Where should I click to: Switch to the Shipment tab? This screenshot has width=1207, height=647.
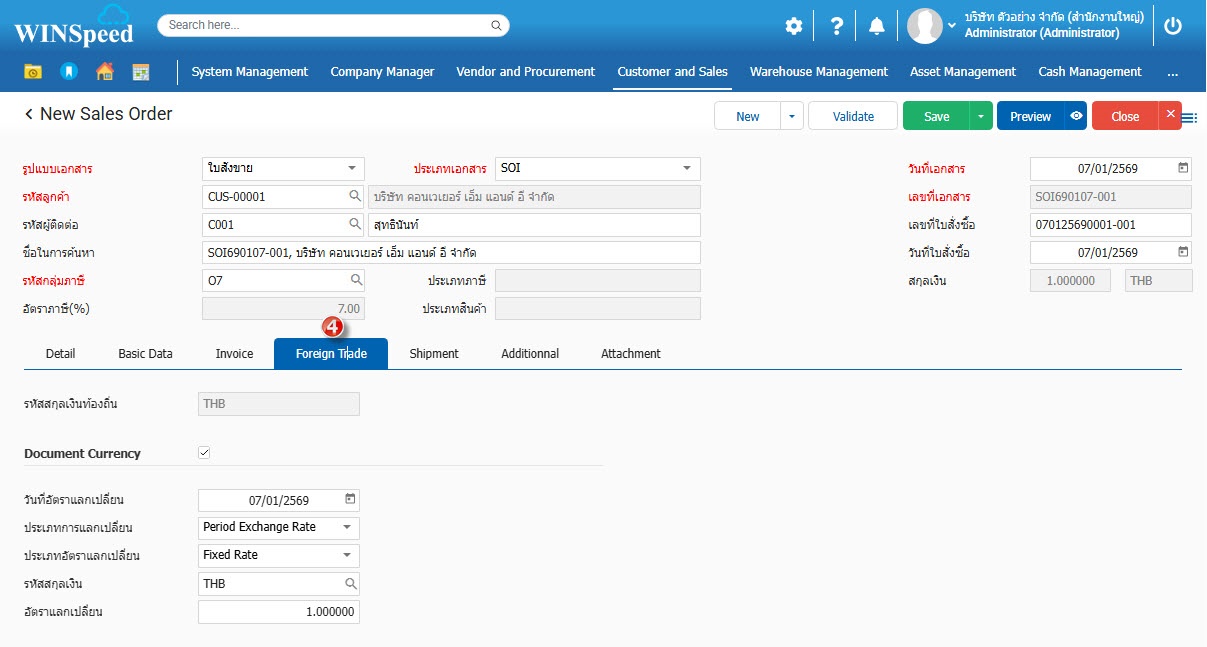pos(434,354)
